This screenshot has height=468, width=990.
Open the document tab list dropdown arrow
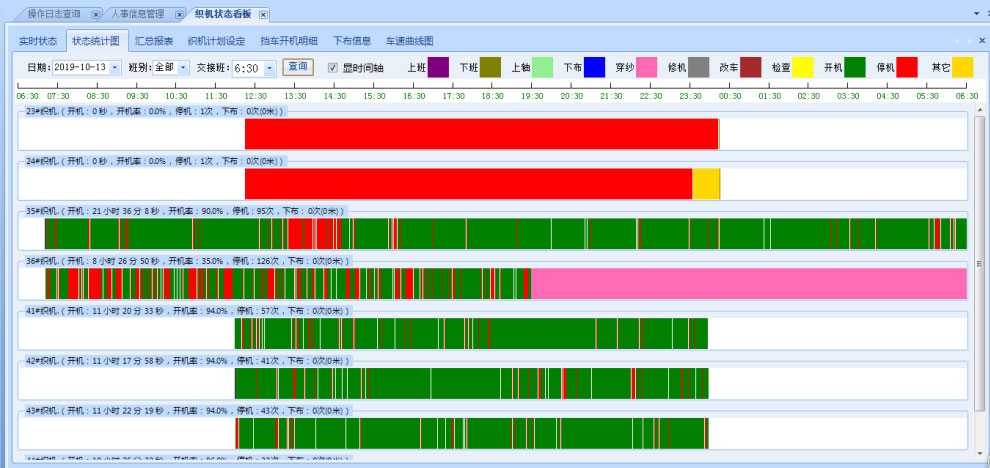pyautogui.click(x=977, y=13)
